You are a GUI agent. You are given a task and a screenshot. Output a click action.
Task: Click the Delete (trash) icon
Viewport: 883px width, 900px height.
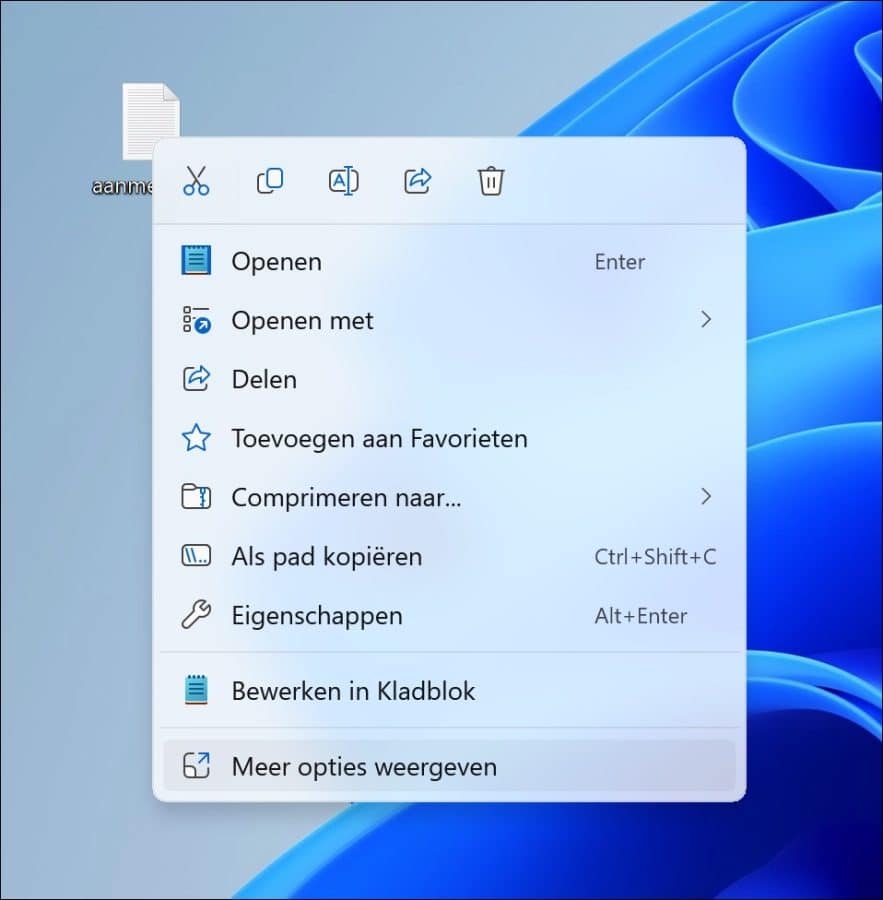490,181
